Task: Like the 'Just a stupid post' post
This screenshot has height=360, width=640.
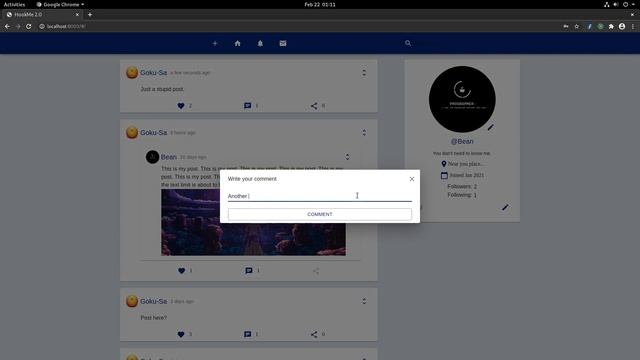Action: click(x=181, y=106)
